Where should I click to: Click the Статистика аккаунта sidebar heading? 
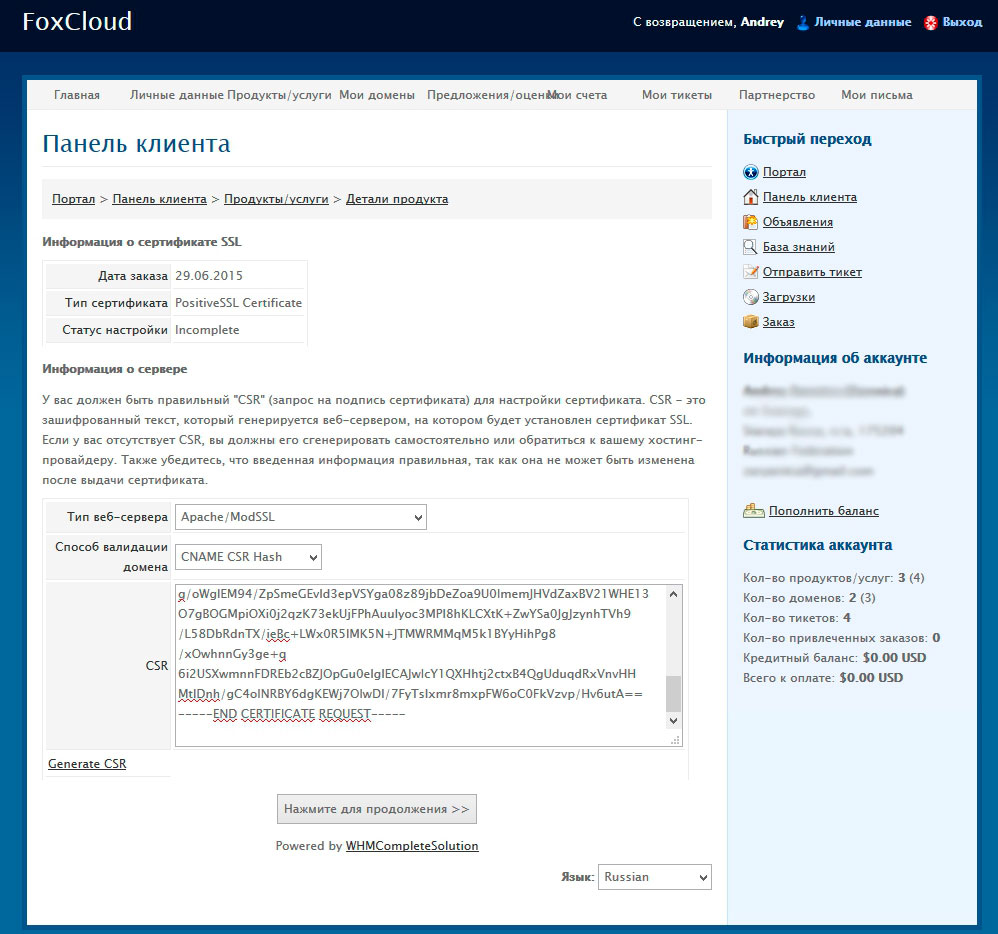click(x=817, y=545)
